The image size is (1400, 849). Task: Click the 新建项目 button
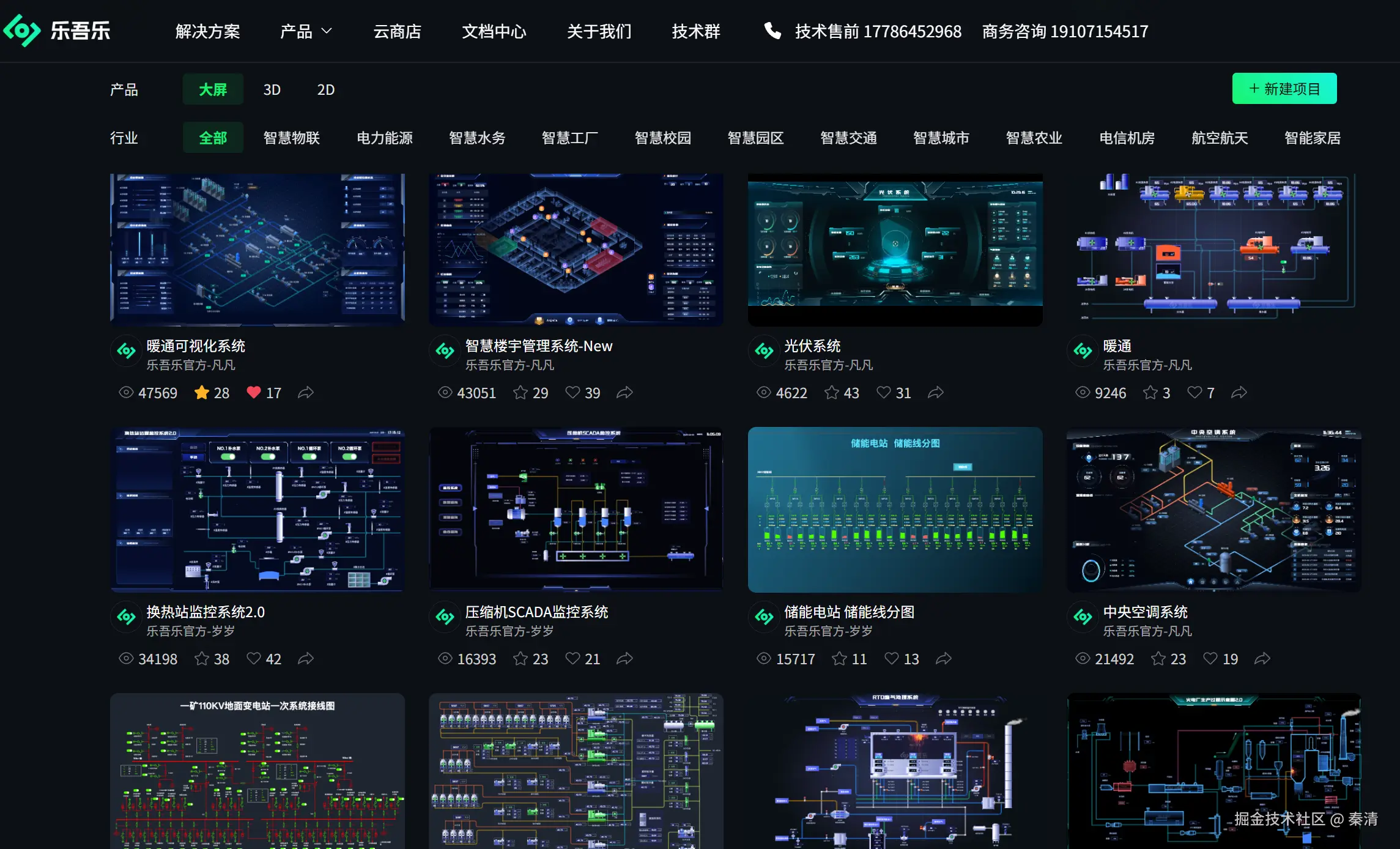pyautogui.click(x=1284, y=89)
